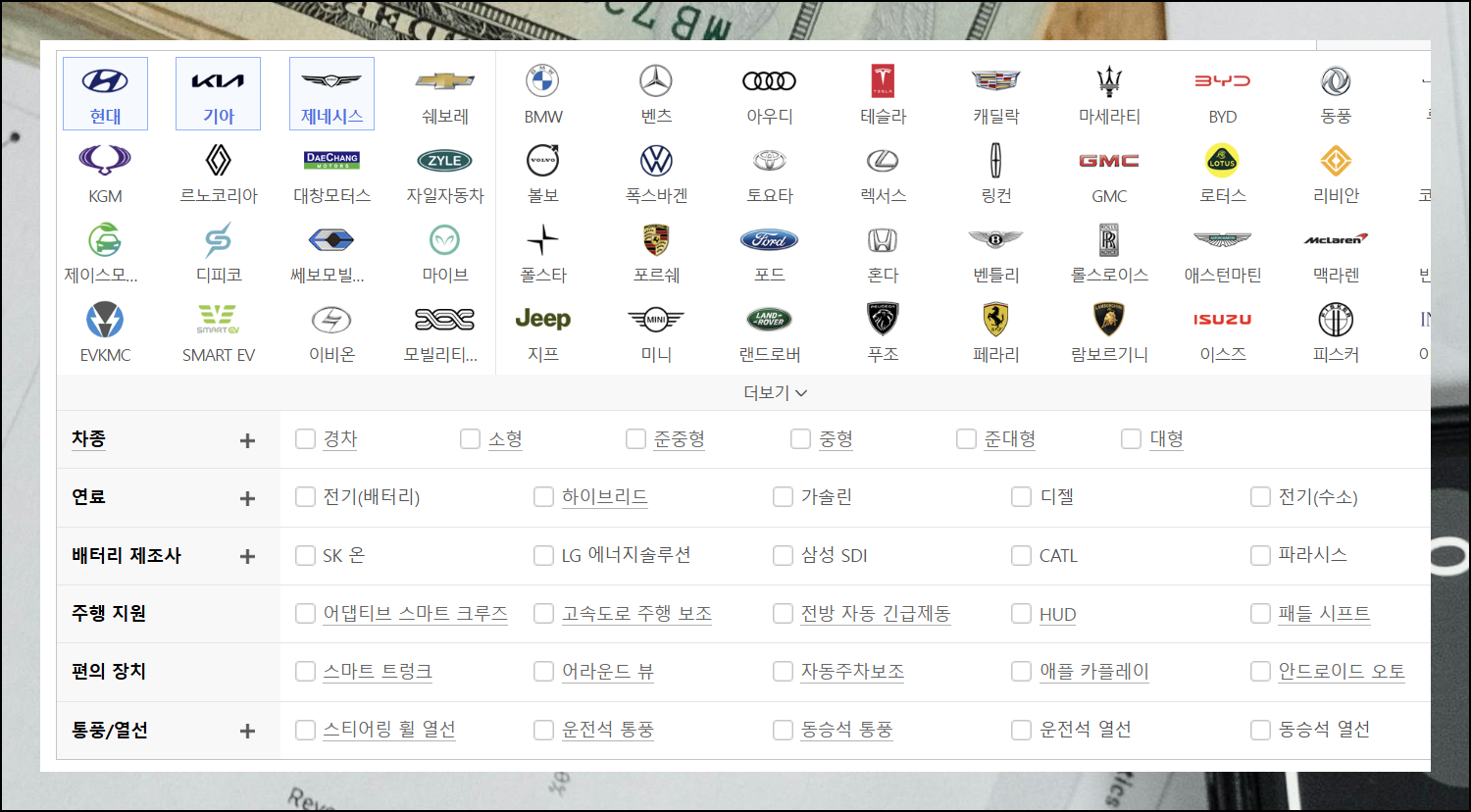Viewport: 1471px width, 812px height.
Task: Choose the Rivian (리비안) logo
Action: (1336, 160)
